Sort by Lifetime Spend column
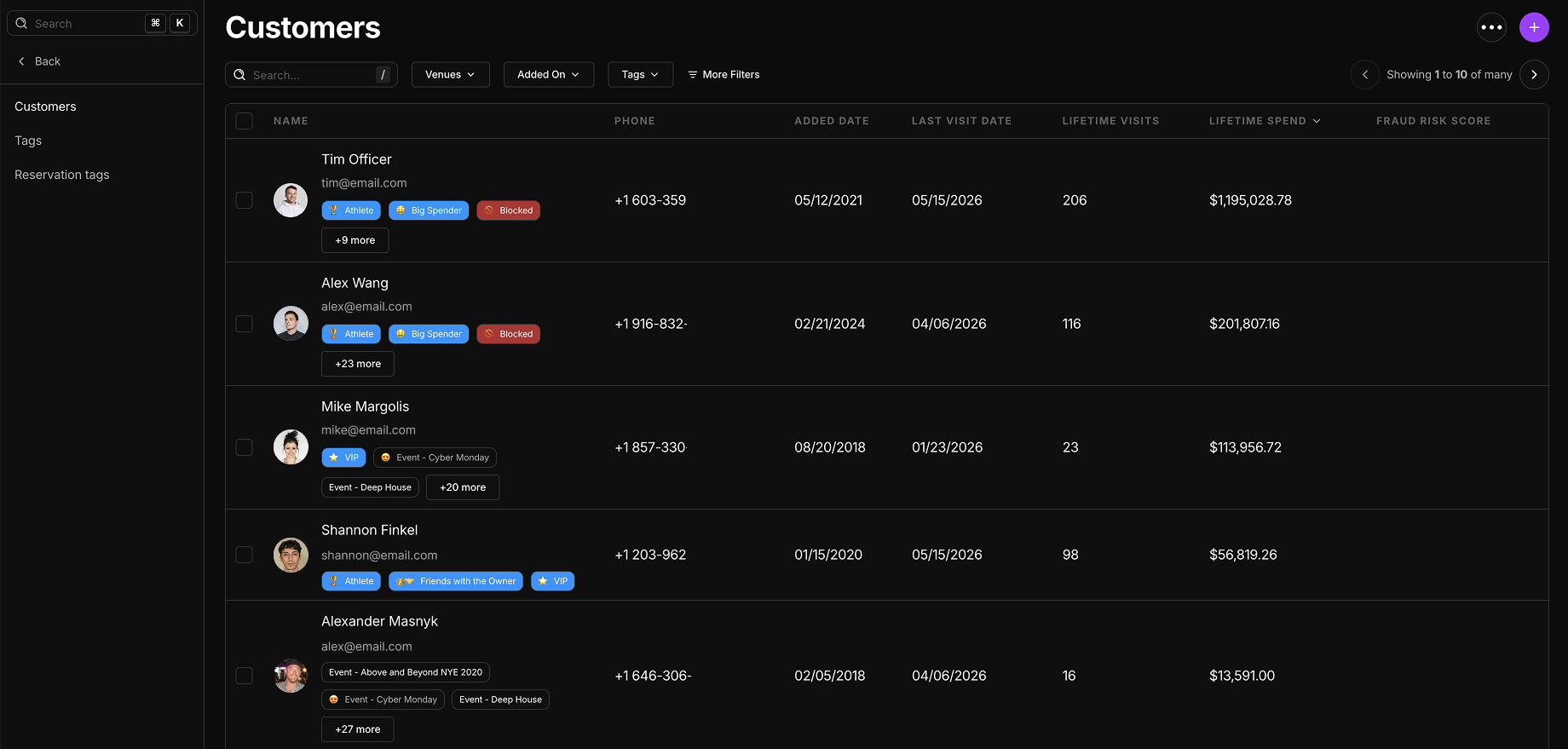This screenshot has height=749, width=1568. click(x=1265, y=121)
